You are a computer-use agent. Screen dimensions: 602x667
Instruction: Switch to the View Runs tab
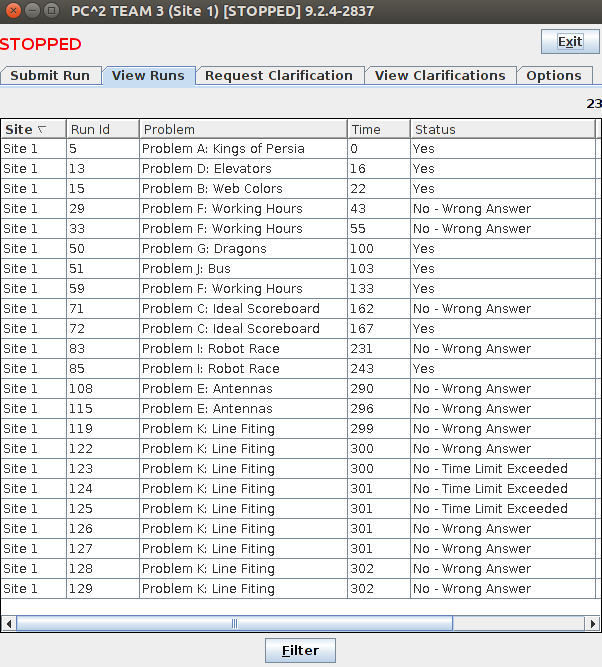click(148, 76)
